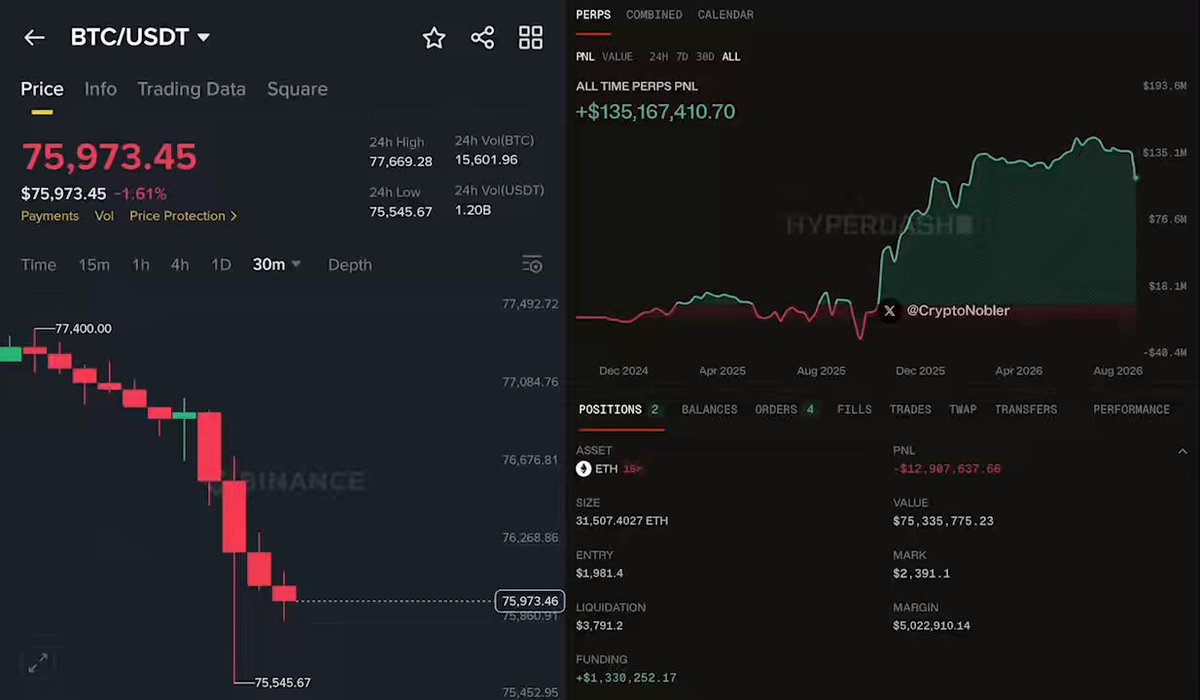This screenshot has height=700, width=1200.
Task: Open the CALENDAR tab
Action: (x=726, y=15)
